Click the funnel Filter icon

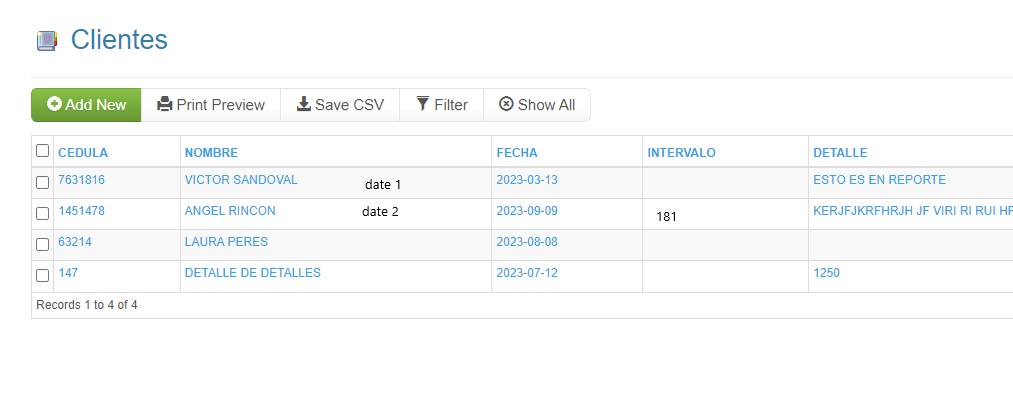click(x=423, y=104)
